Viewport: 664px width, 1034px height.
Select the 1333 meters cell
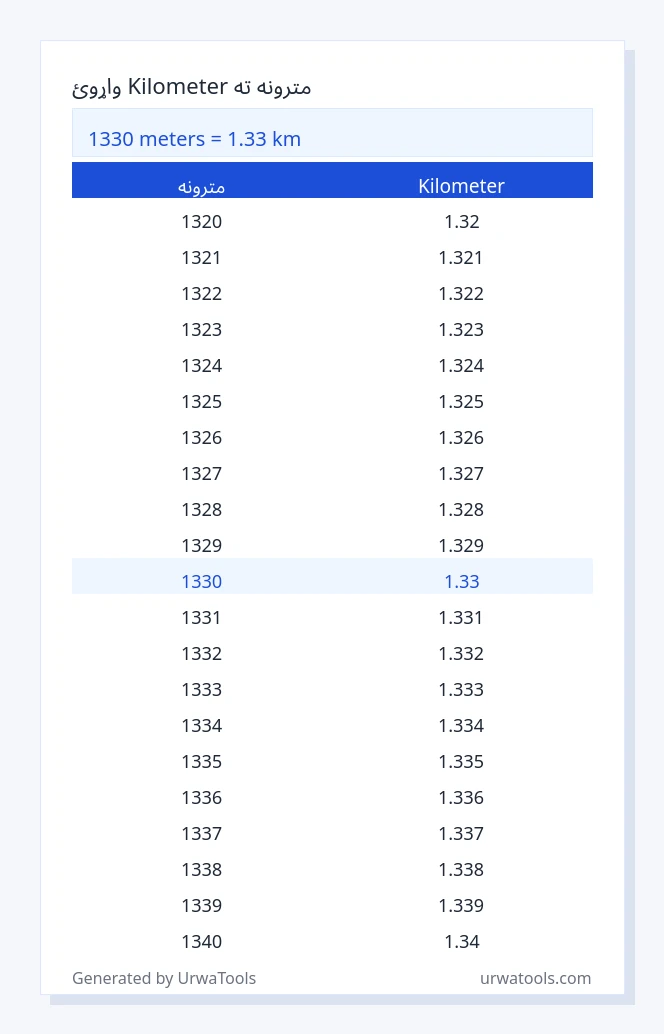pos(202,689)
